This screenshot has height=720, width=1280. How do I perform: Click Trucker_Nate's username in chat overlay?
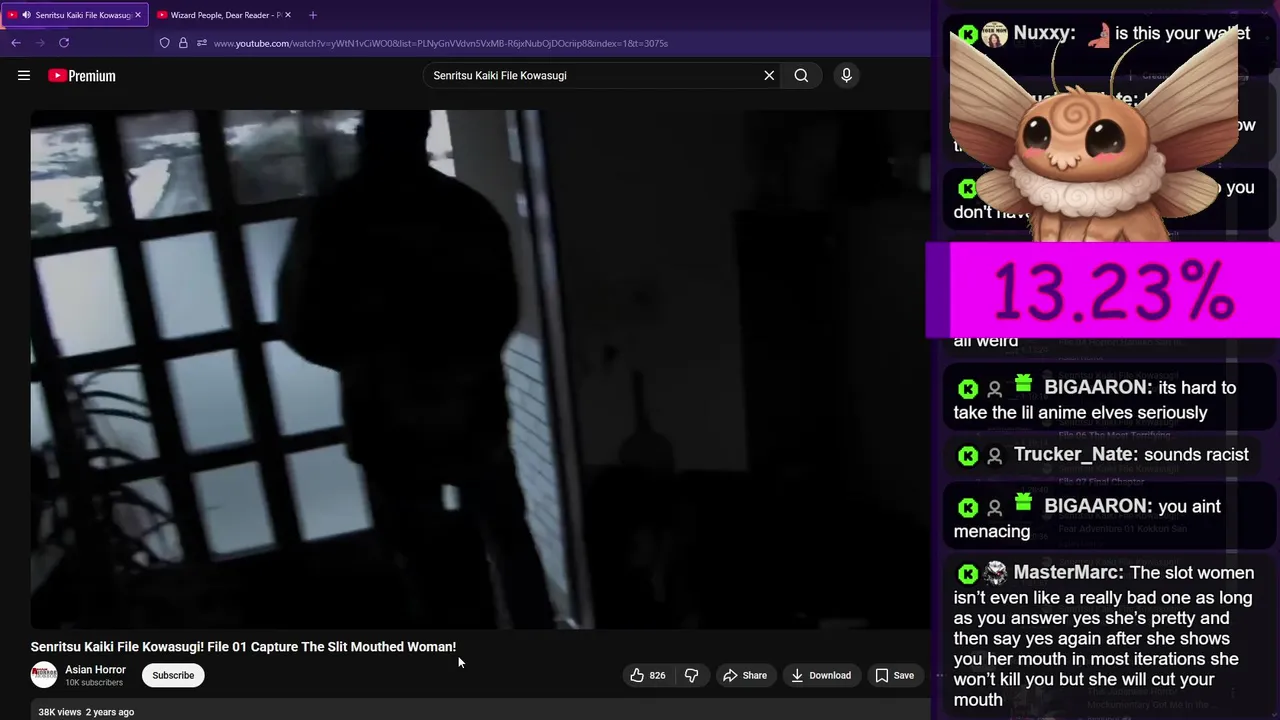click(1074, 454)
